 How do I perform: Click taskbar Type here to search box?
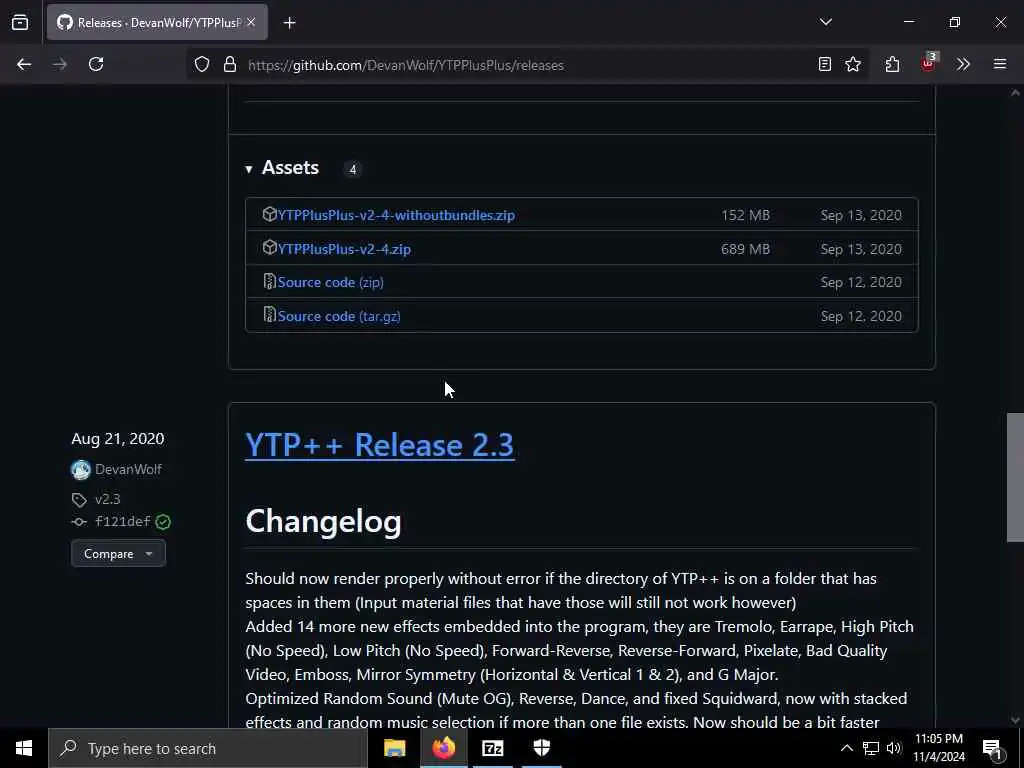[x=208, y=748]
